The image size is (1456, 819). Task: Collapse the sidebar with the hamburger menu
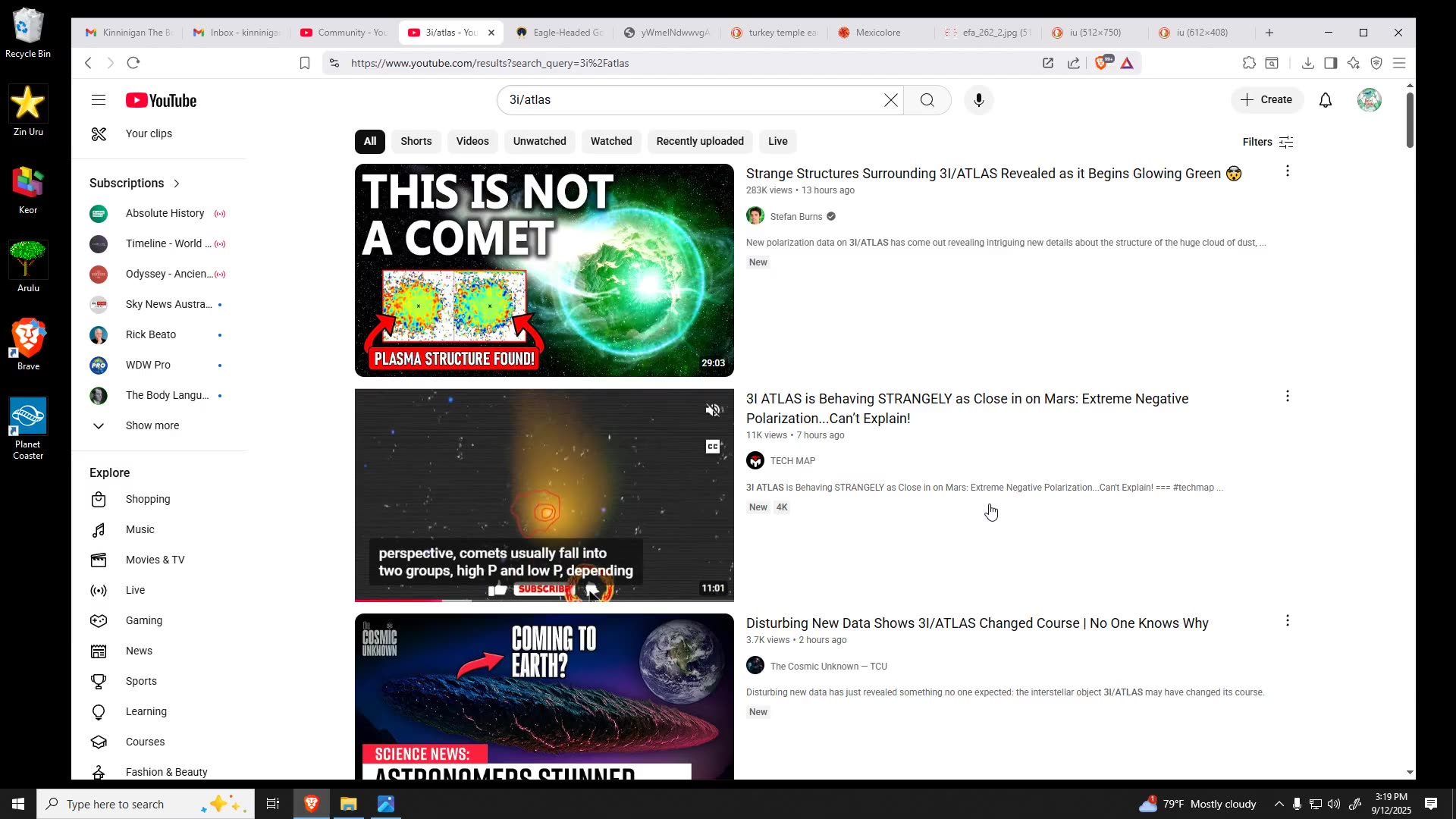pos(99,99)
